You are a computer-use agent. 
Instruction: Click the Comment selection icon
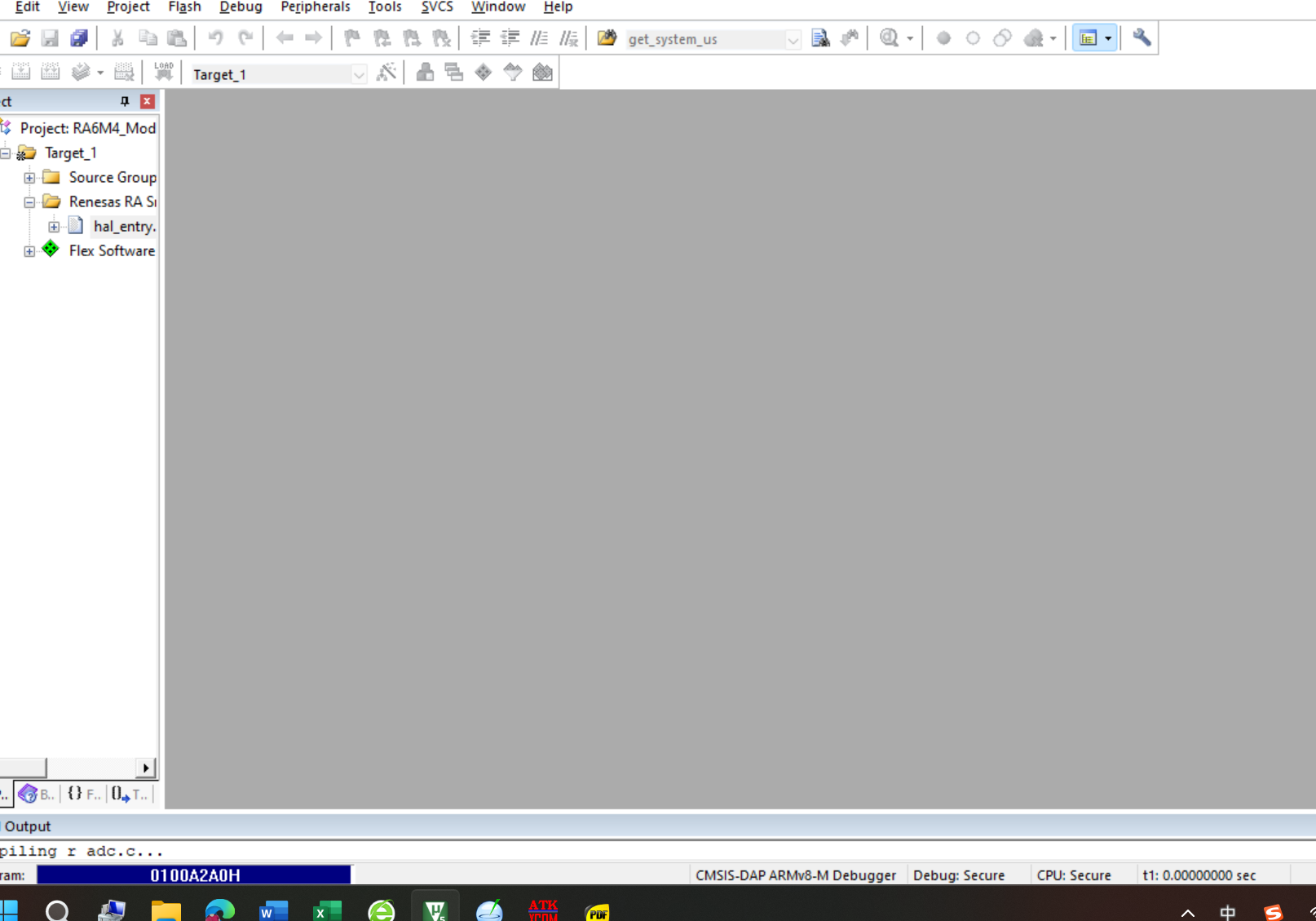(x=539, y=38)
